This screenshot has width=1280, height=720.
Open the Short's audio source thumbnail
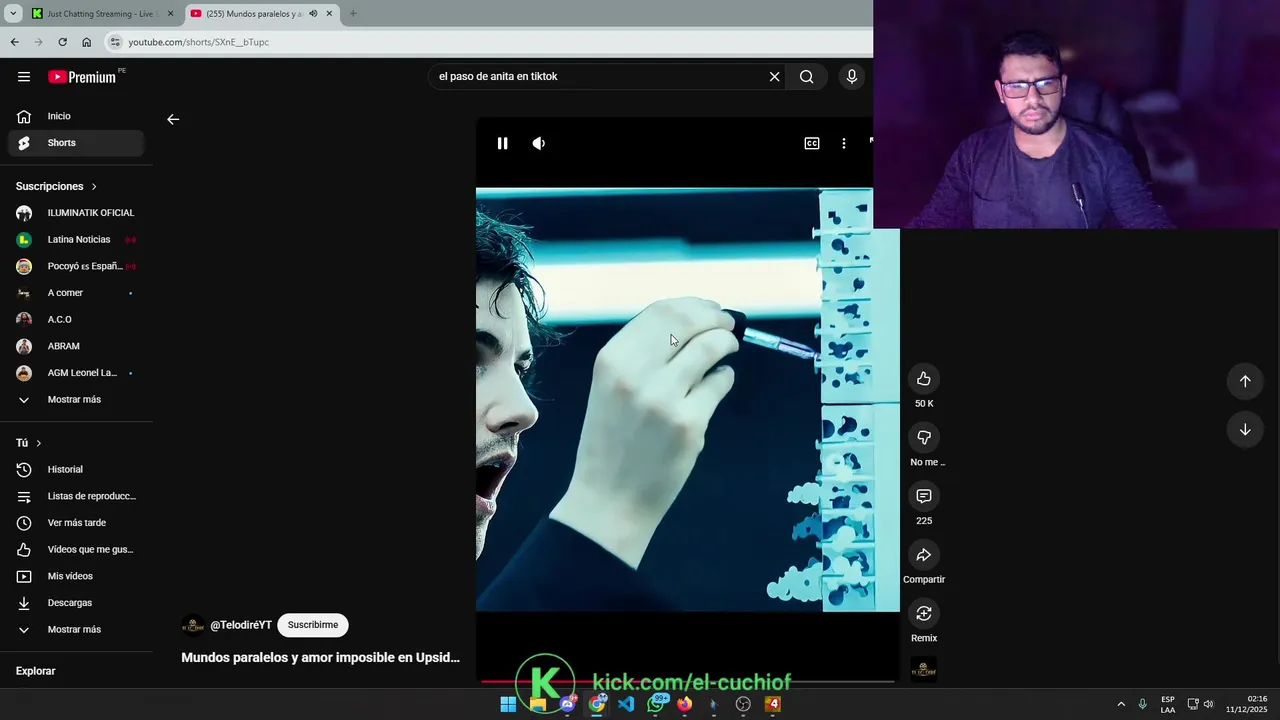(924, 669)
